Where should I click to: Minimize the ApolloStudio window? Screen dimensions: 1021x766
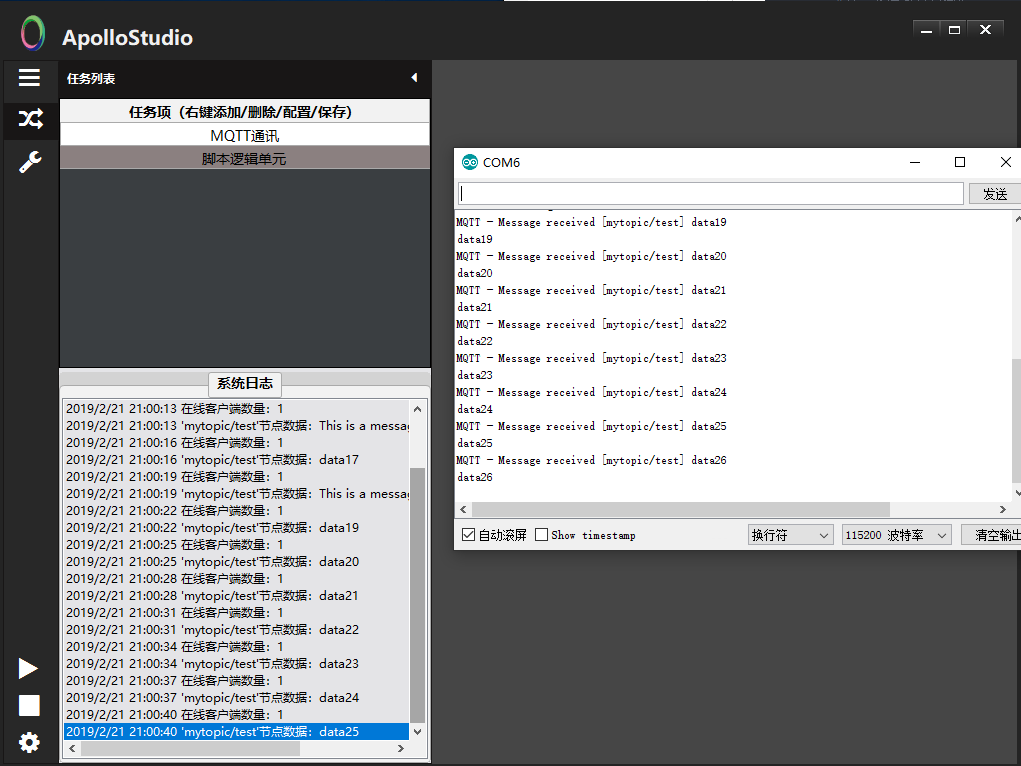[x=927, y=30]
